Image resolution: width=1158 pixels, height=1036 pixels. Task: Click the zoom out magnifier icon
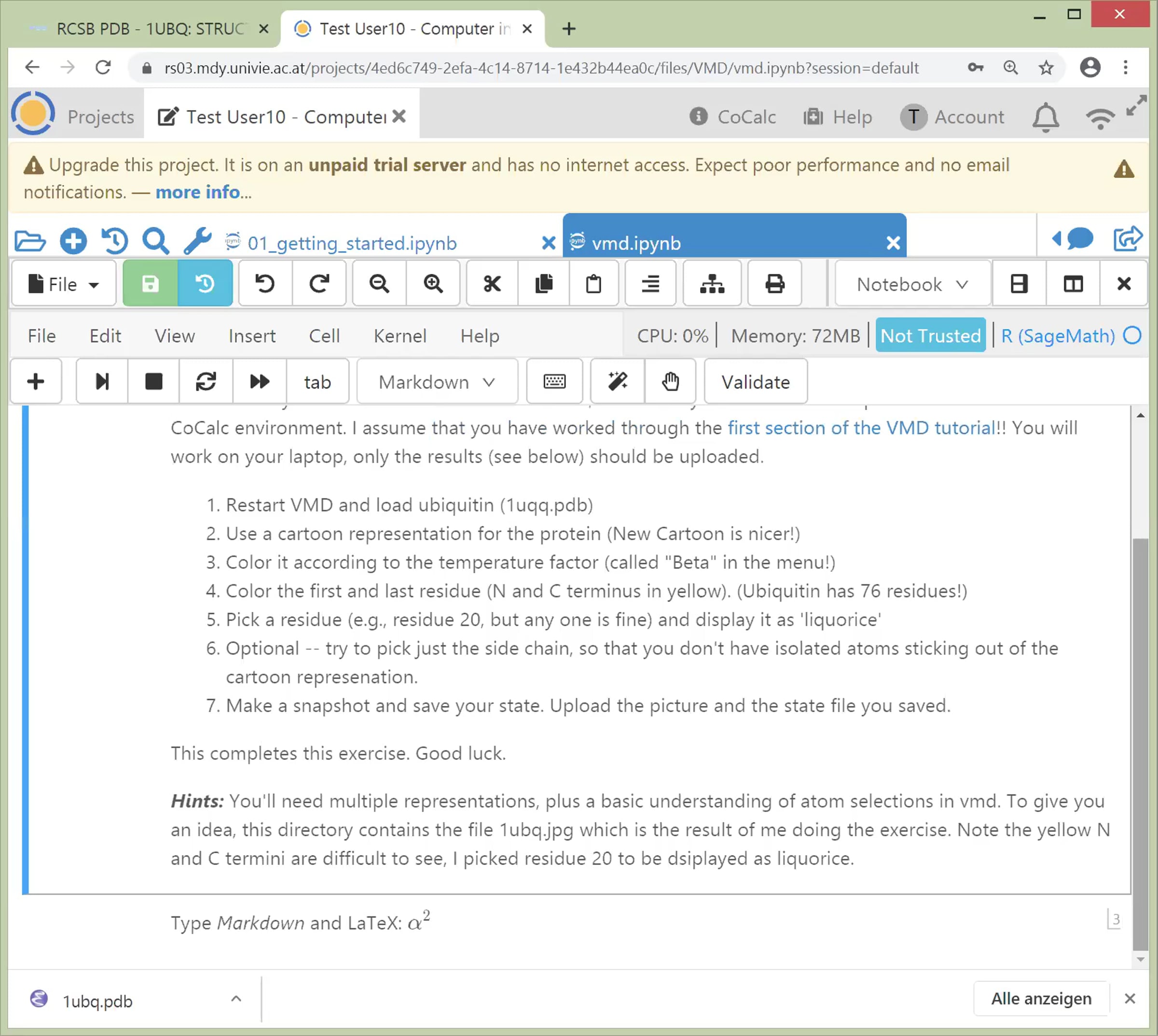pos(379,283)
